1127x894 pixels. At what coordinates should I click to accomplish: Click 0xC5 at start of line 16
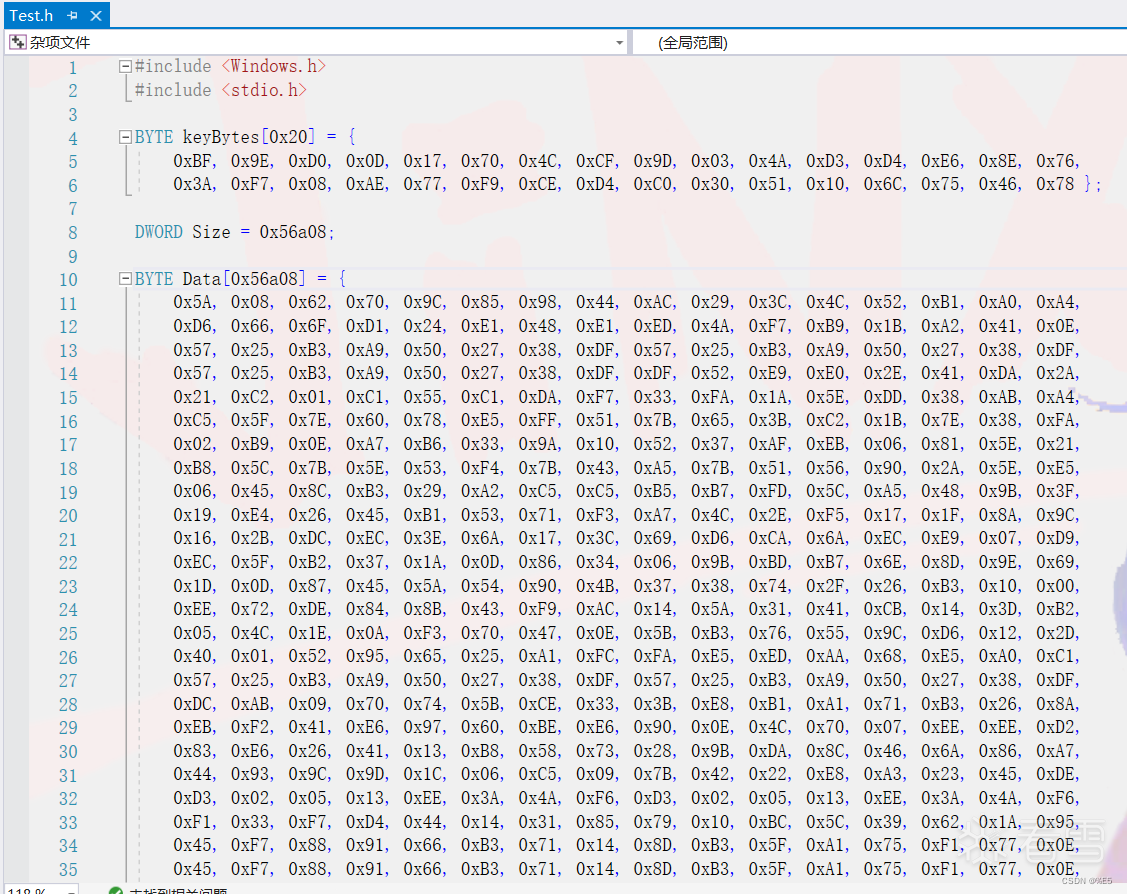tap(192, 420)
